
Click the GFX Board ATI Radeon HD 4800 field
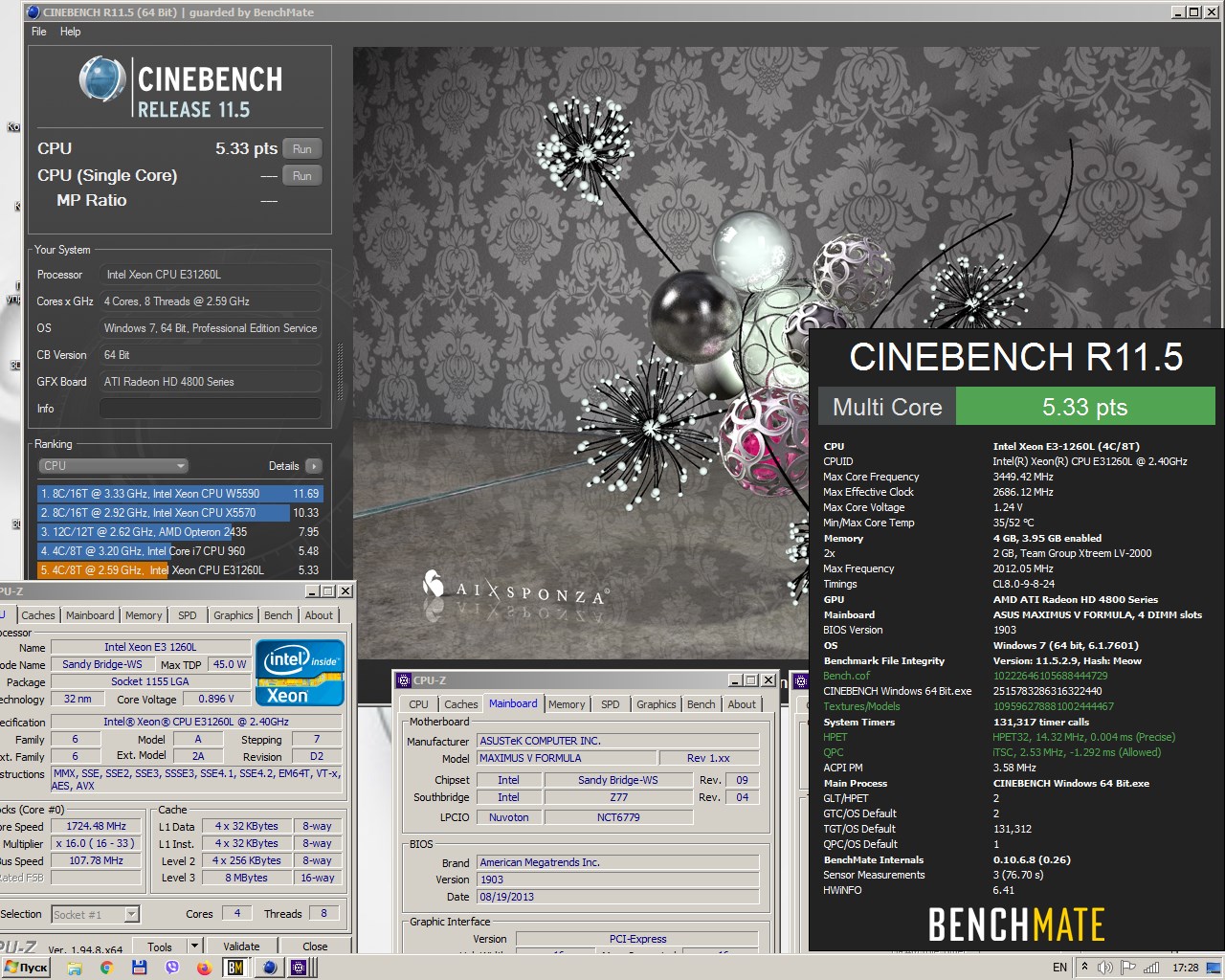pyautogui.click(x=211, y=382)
